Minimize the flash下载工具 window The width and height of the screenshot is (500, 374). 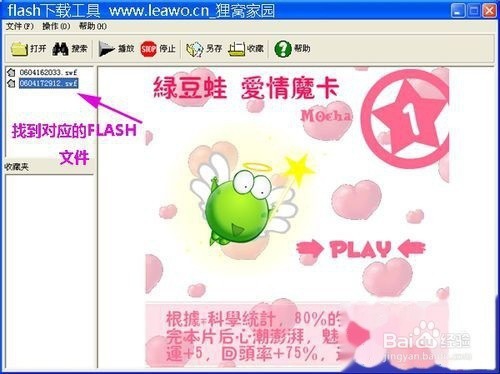click(457, 11)
